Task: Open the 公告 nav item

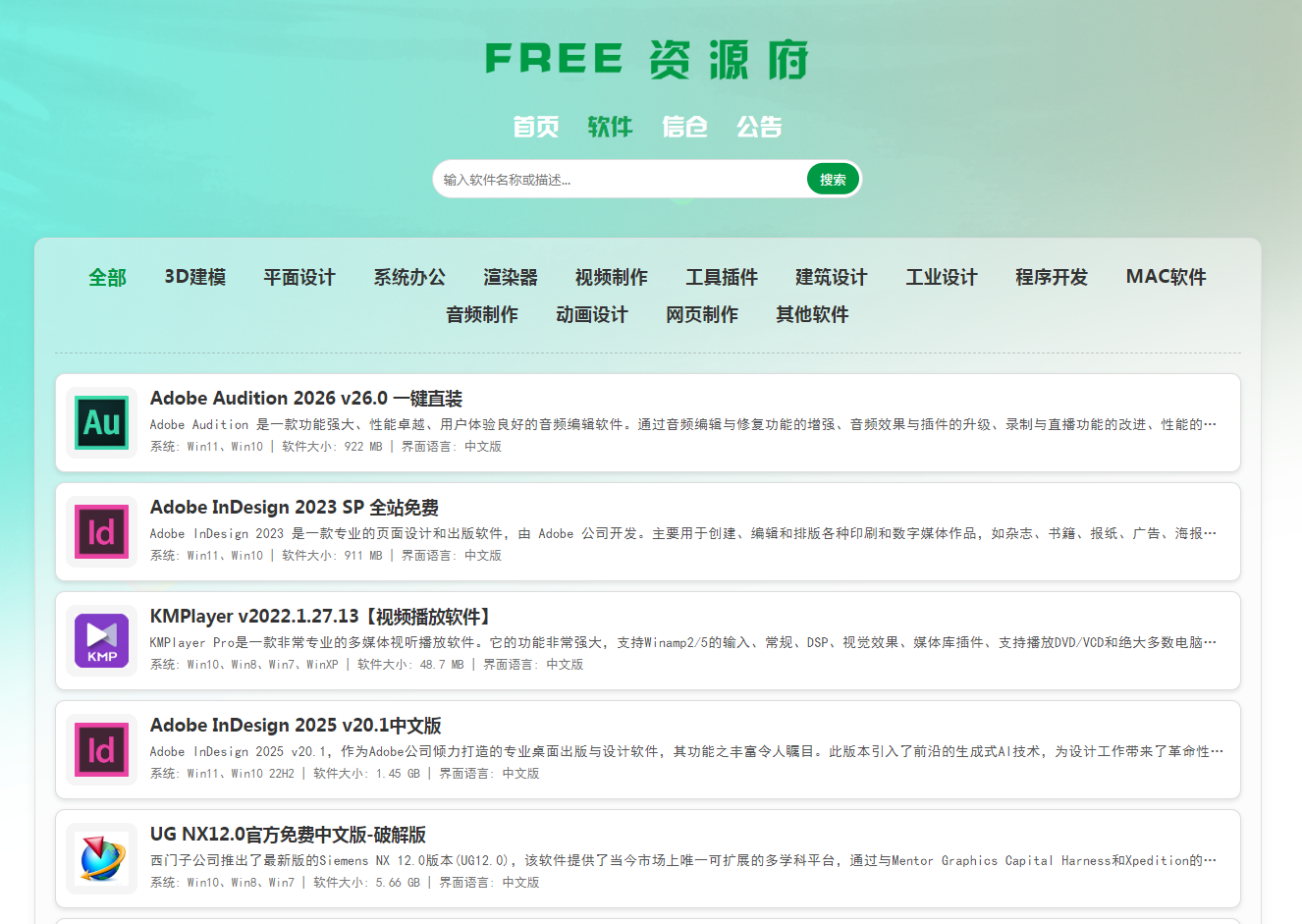Action: coord(760,127)
